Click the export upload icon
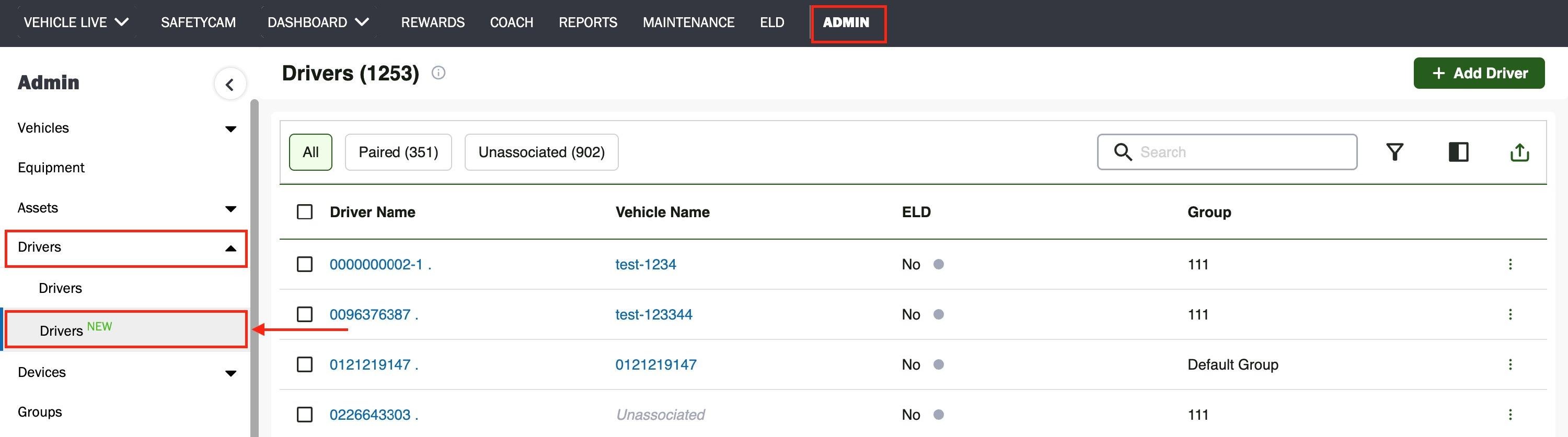Image resolution: width=1568 pixels, height=437 pixels. coord(1519,152)
